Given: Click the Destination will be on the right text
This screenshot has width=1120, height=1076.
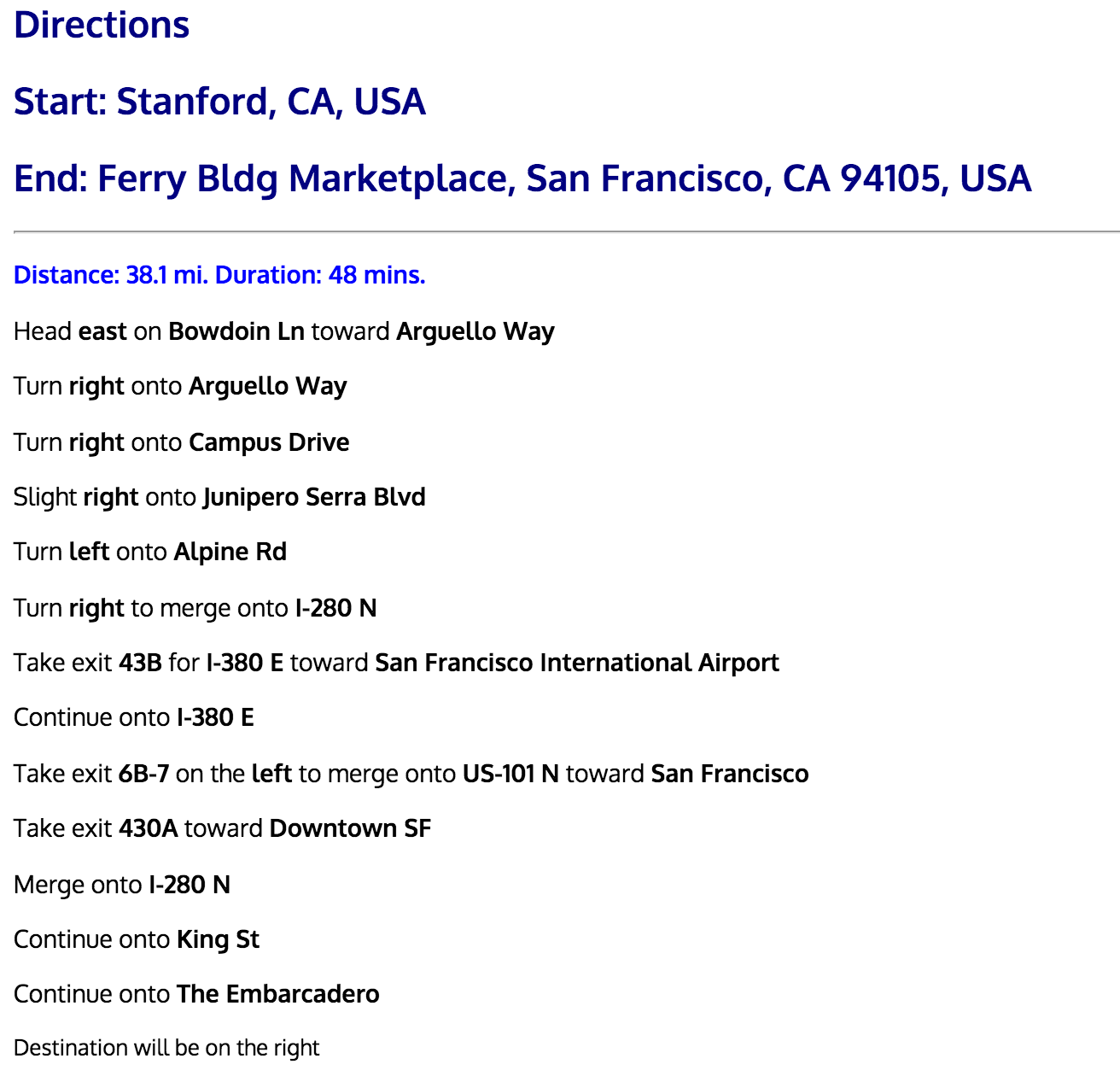Looking at the screenshot, I should 166,1048.
